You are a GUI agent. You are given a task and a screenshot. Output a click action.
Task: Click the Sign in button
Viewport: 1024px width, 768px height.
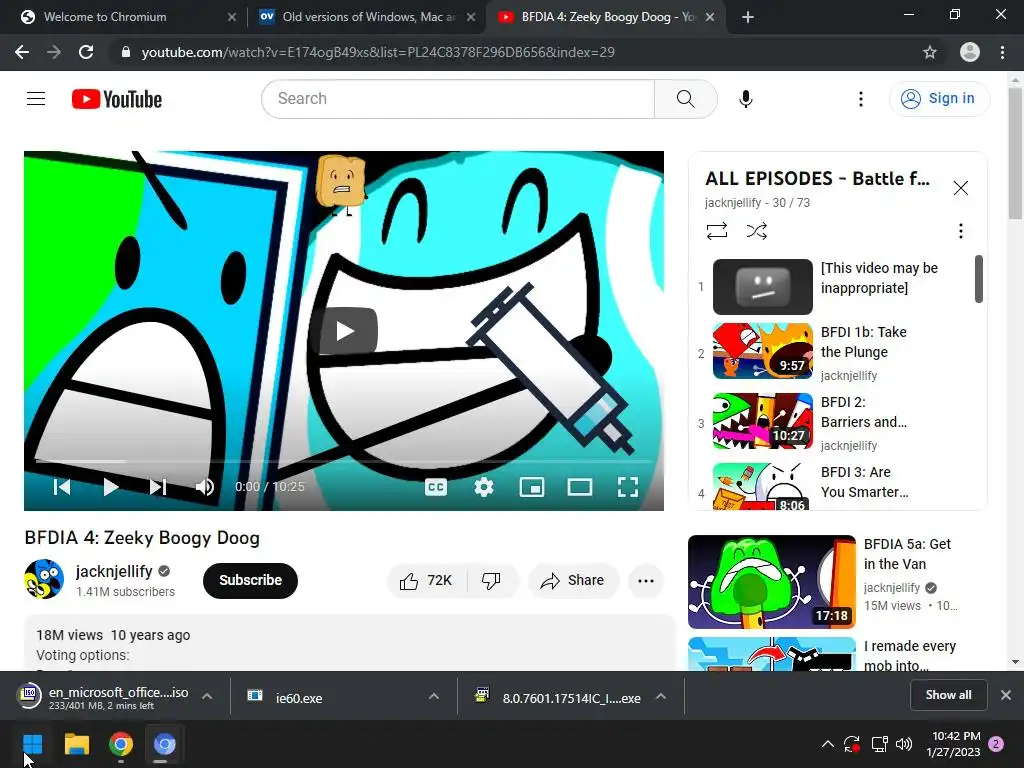pos(939,99)
